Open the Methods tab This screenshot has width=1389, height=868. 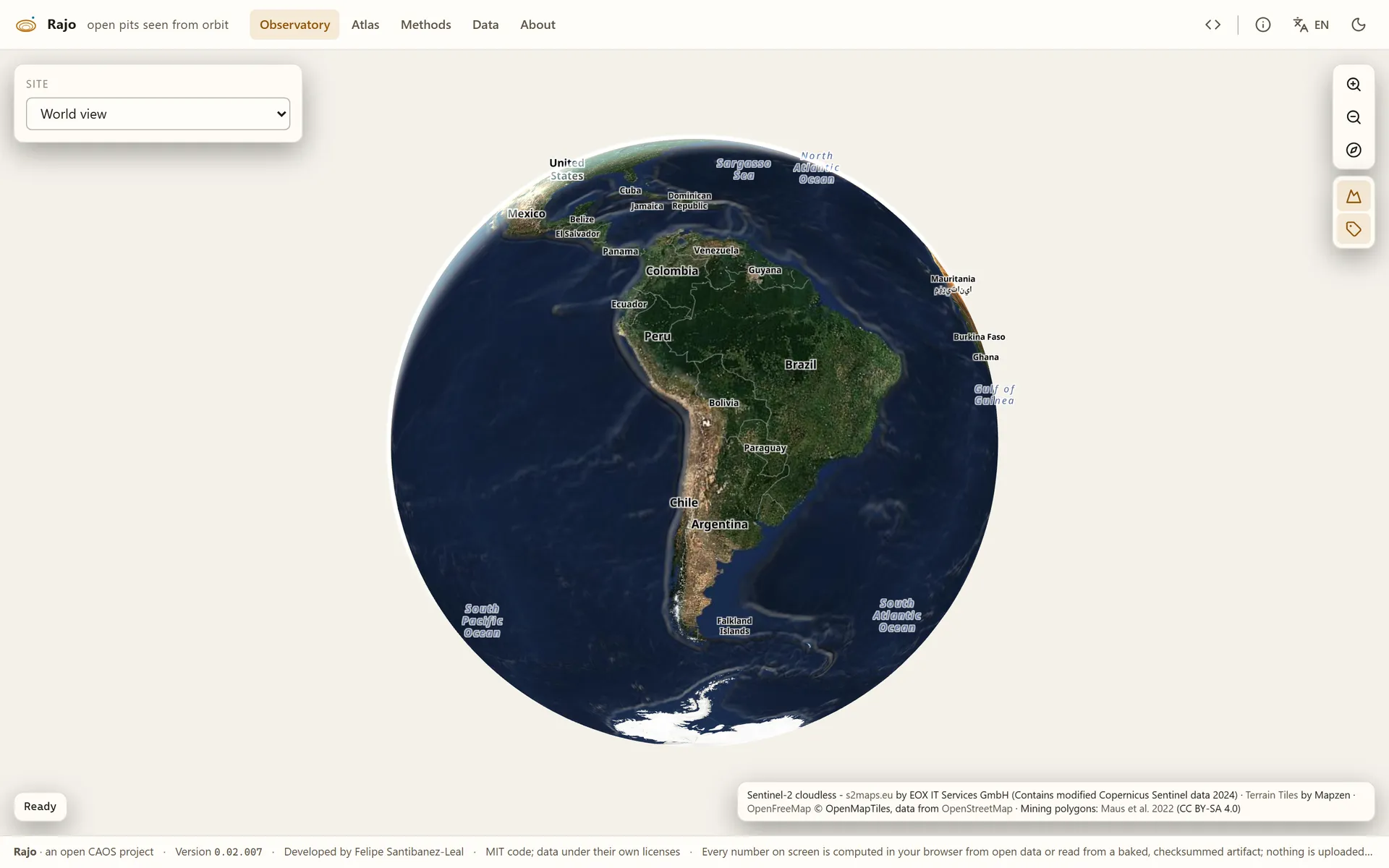tap(425, 25)
